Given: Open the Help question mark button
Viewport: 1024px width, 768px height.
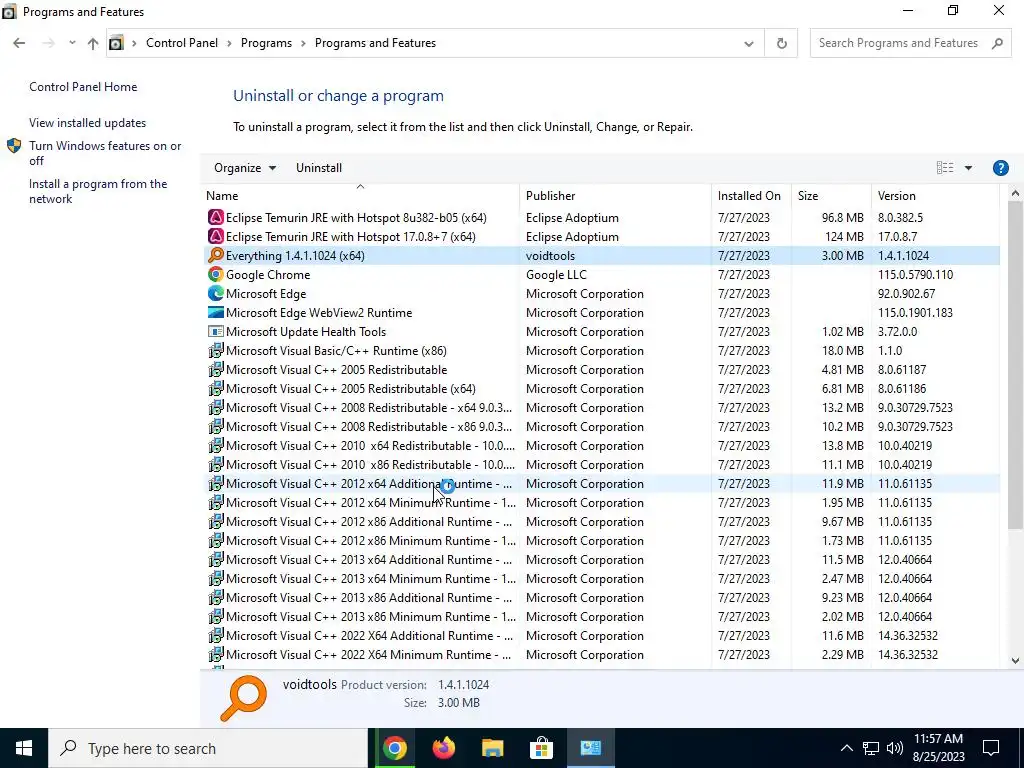Looking at the screenshot, I should coord(1000,168).
